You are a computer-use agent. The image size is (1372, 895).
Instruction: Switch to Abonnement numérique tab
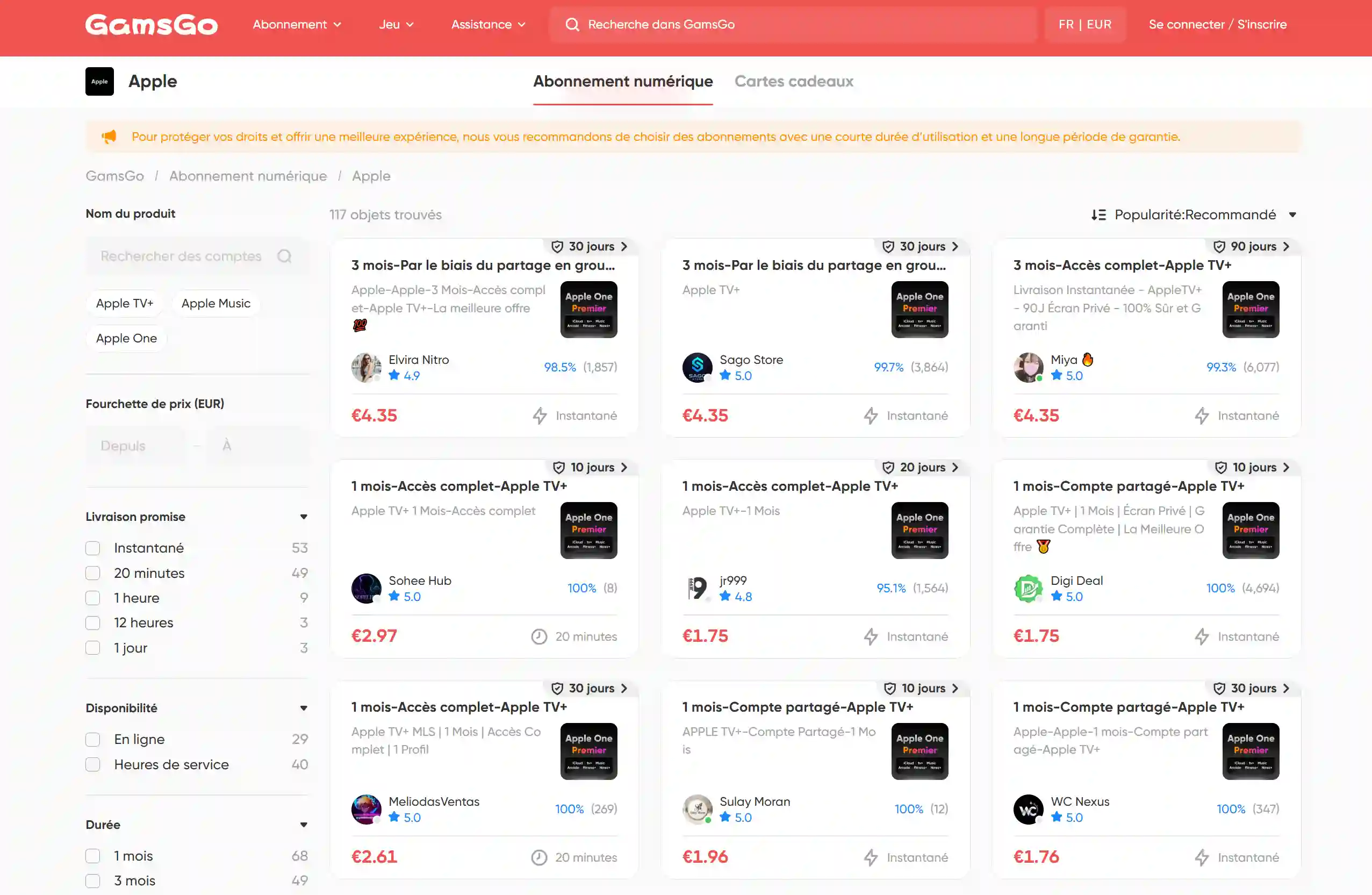623,81
